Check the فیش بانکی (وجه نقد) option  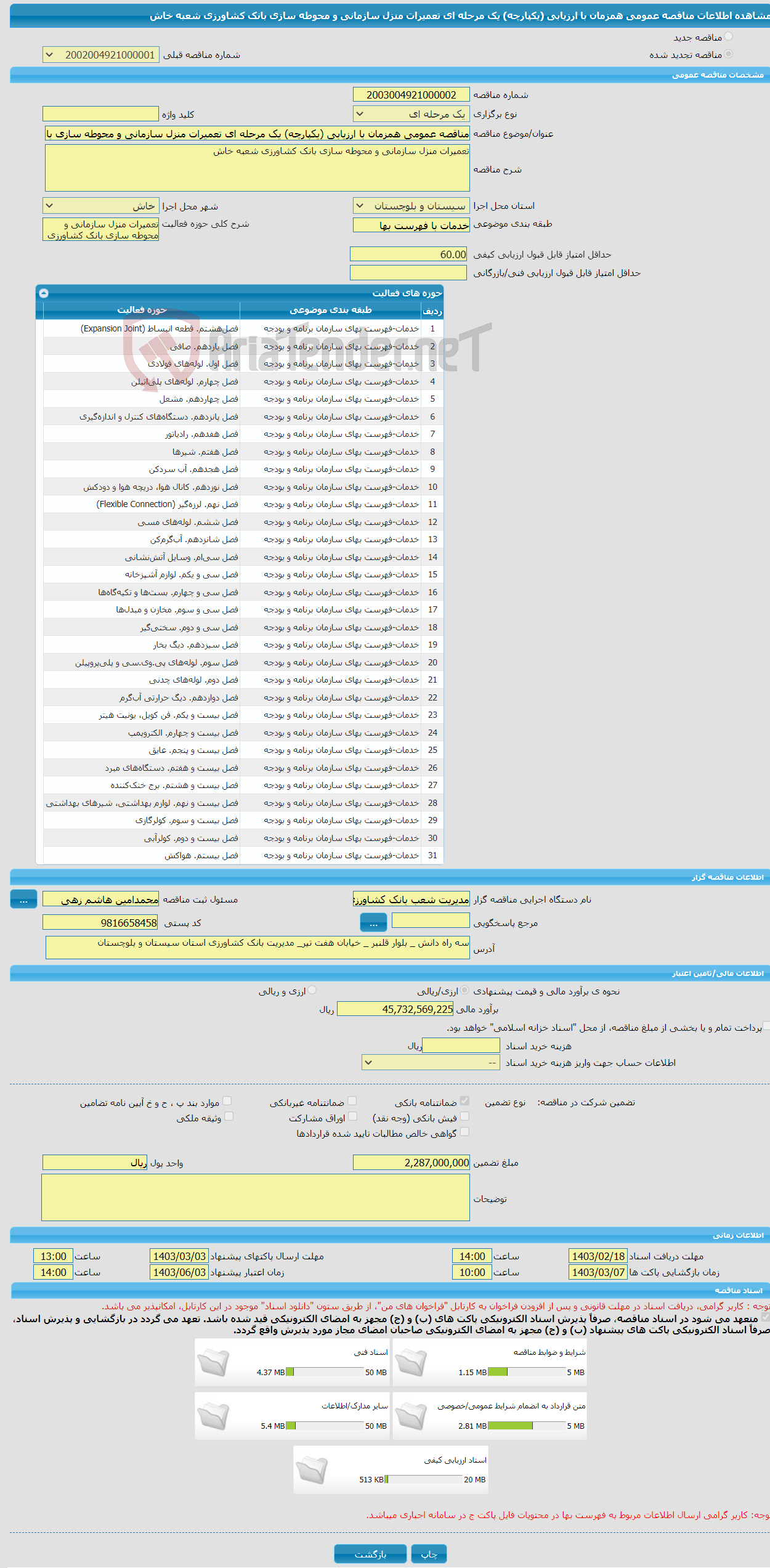(465, 1116)
